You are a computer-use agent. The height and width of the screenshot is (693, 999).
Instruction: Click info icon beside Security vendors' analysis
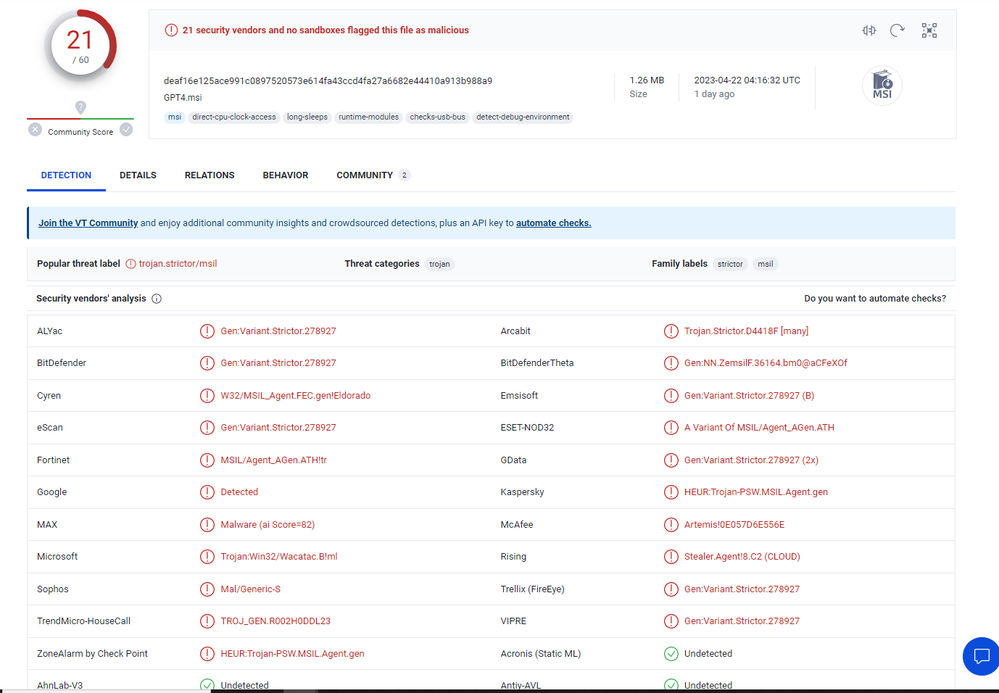pyautogui.click(x=156, y=299)
